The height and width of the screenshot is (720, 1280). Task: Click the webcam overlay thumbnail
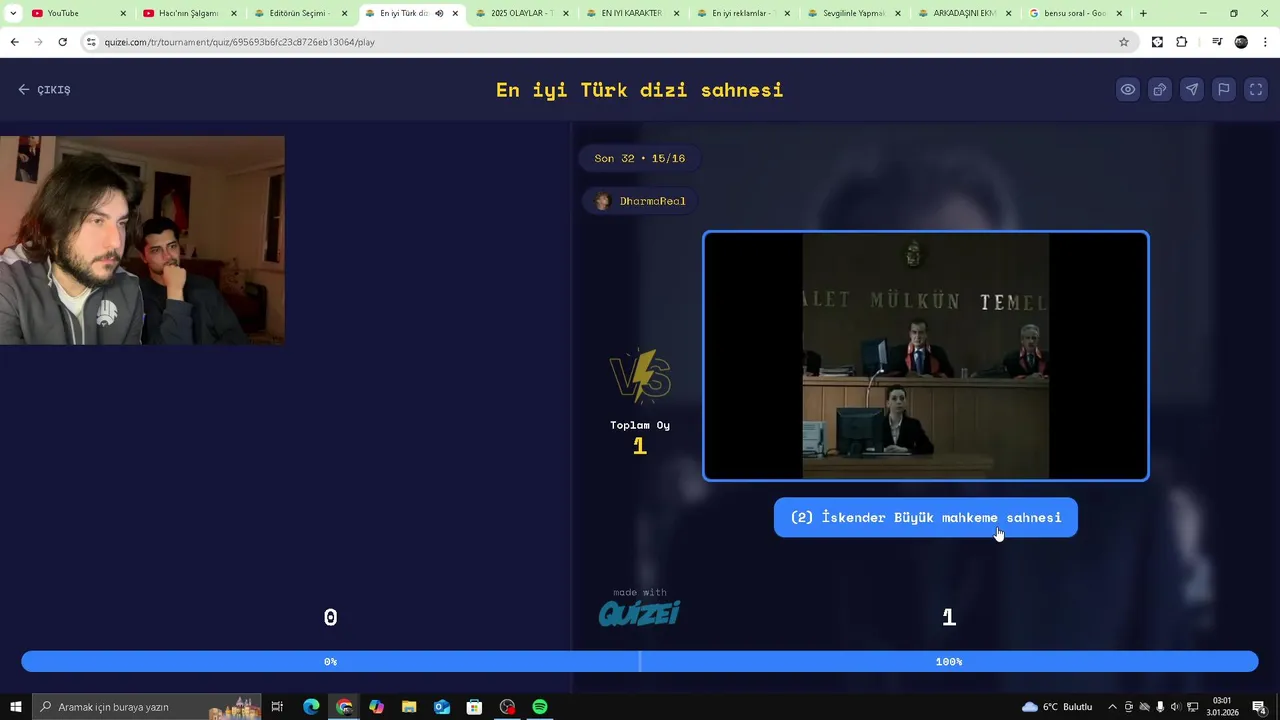click(x=142, y=240)
